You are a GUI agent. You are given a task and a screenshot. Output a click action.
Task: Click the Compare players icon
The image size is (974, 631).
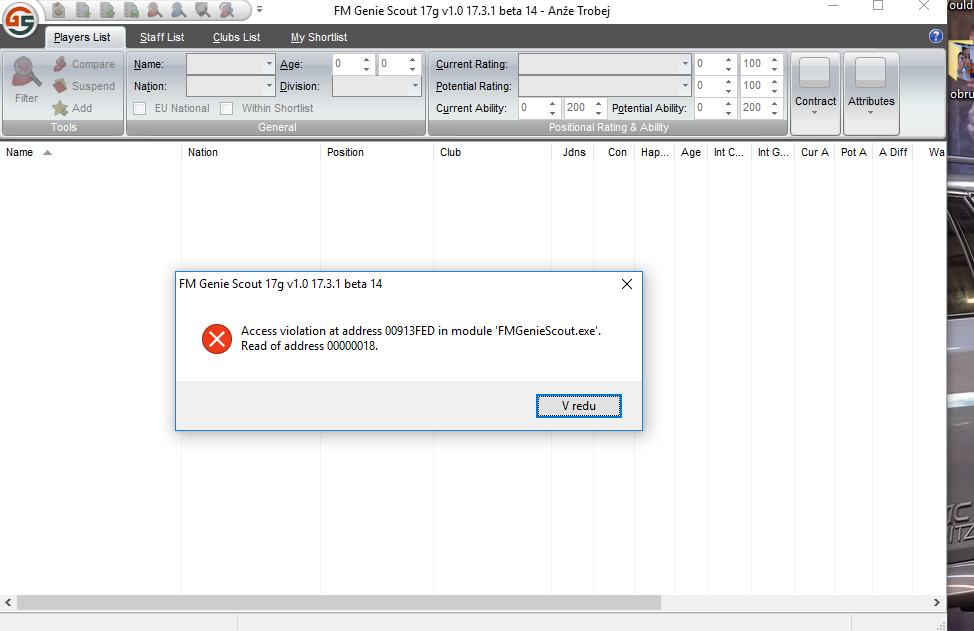[x=60, y=64]
